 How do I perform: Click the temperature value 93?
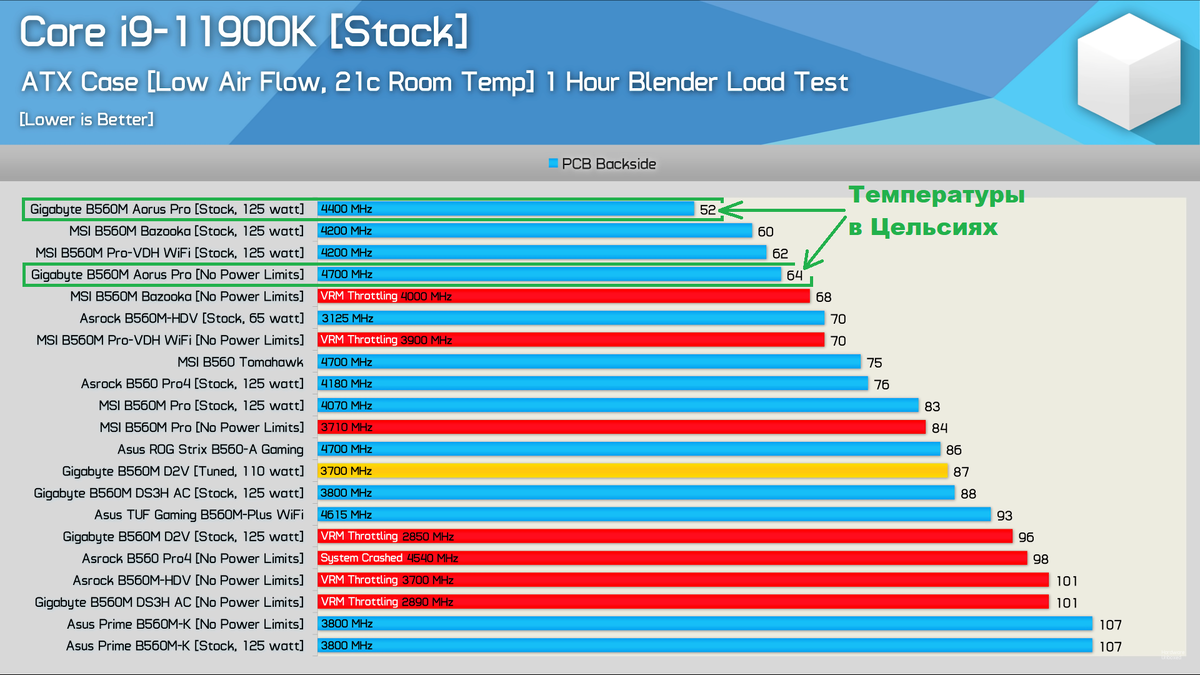click(x=1005, y=516)
